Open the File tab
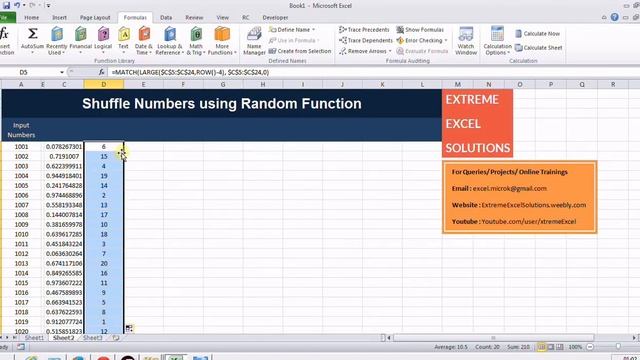640x360 pixels. 6,18
